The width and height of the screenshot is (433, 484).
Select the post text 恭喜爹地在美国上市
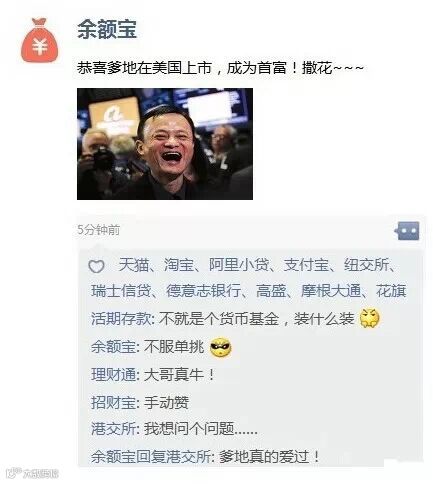[x=144, y=68]
